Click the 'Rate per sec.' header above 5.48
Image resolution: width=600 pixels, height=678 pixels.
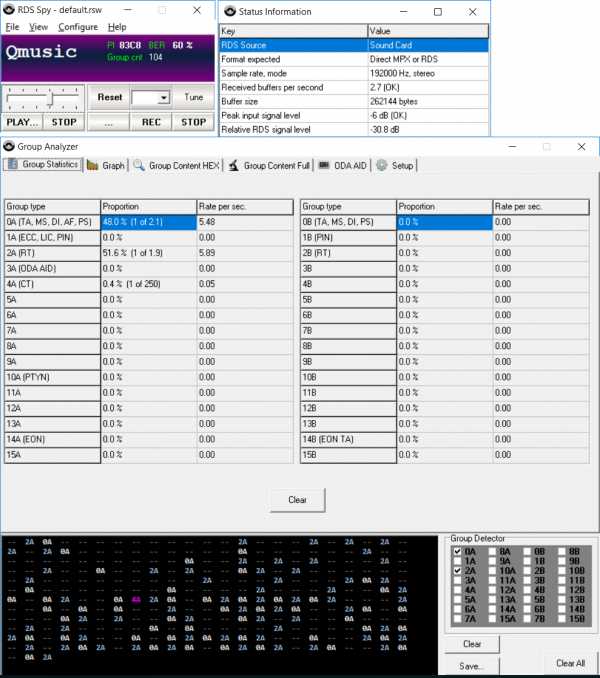point(245,206)
